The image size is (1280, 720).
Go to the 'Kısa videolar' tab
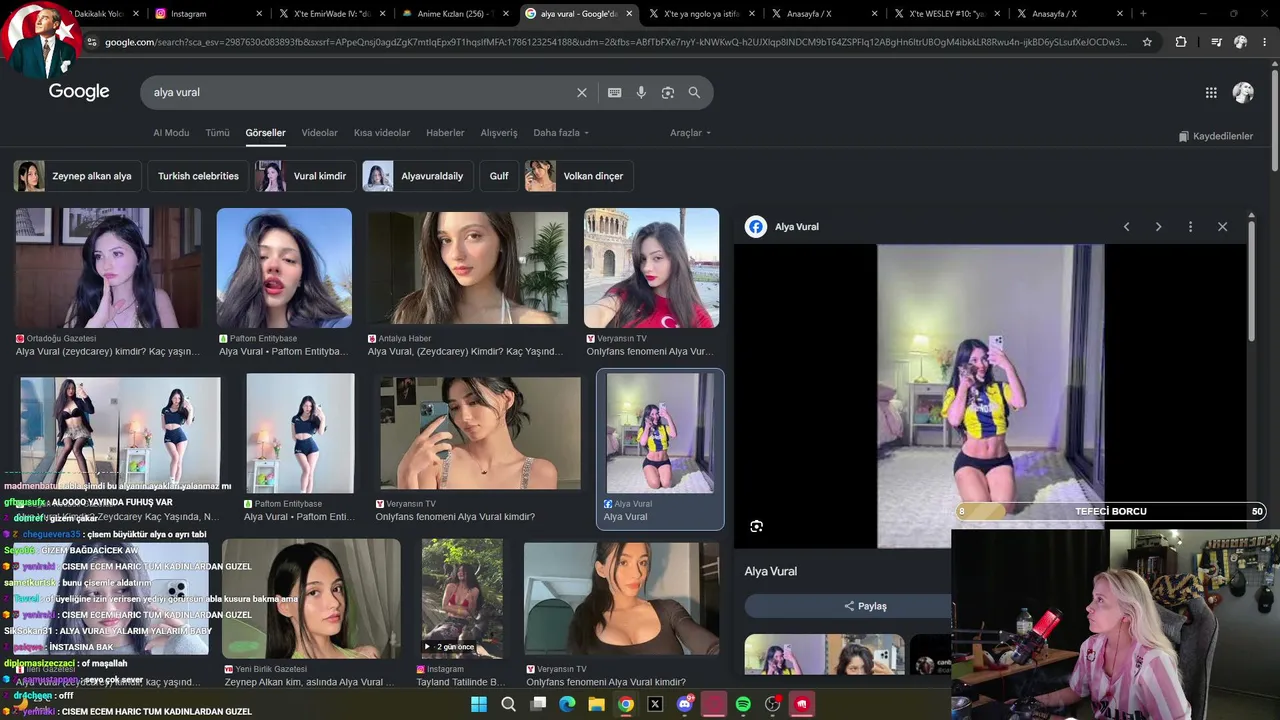[x=382, y=133]
